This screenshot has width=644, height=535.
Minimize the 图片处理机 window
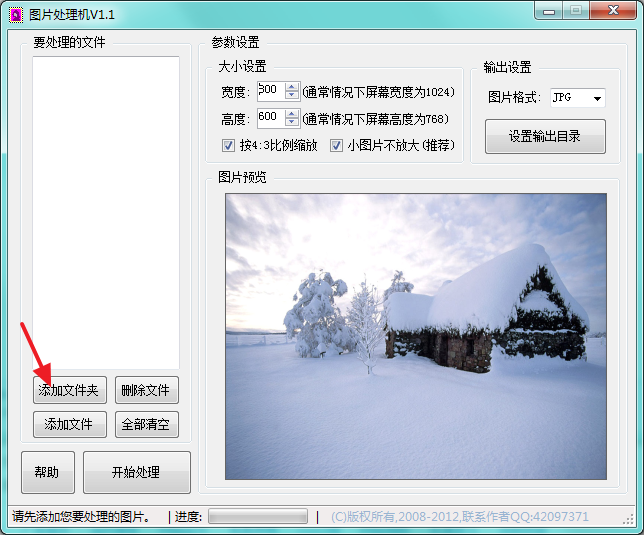549,11
